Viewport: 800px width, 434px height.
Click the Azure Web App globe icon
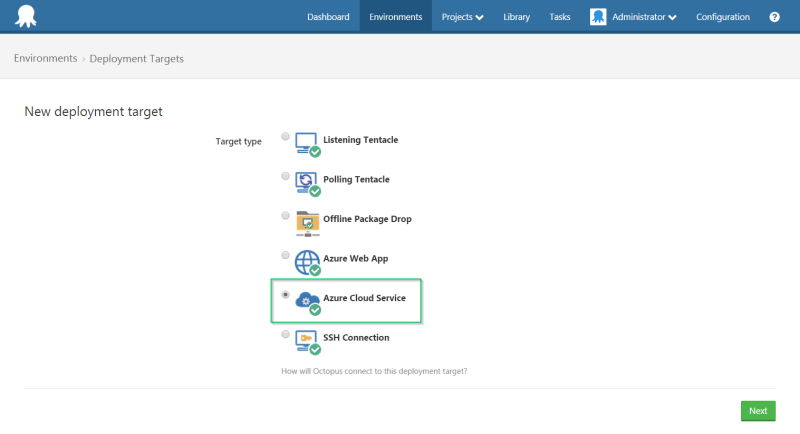pyautogui.click(x=307, y=261)
